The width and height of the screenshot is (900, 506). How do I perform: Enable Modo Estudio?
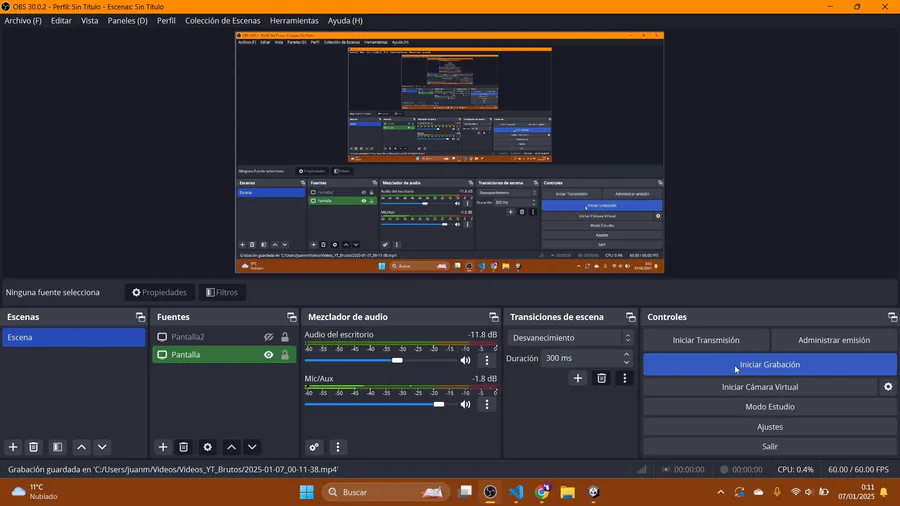[x=770, y=407]
